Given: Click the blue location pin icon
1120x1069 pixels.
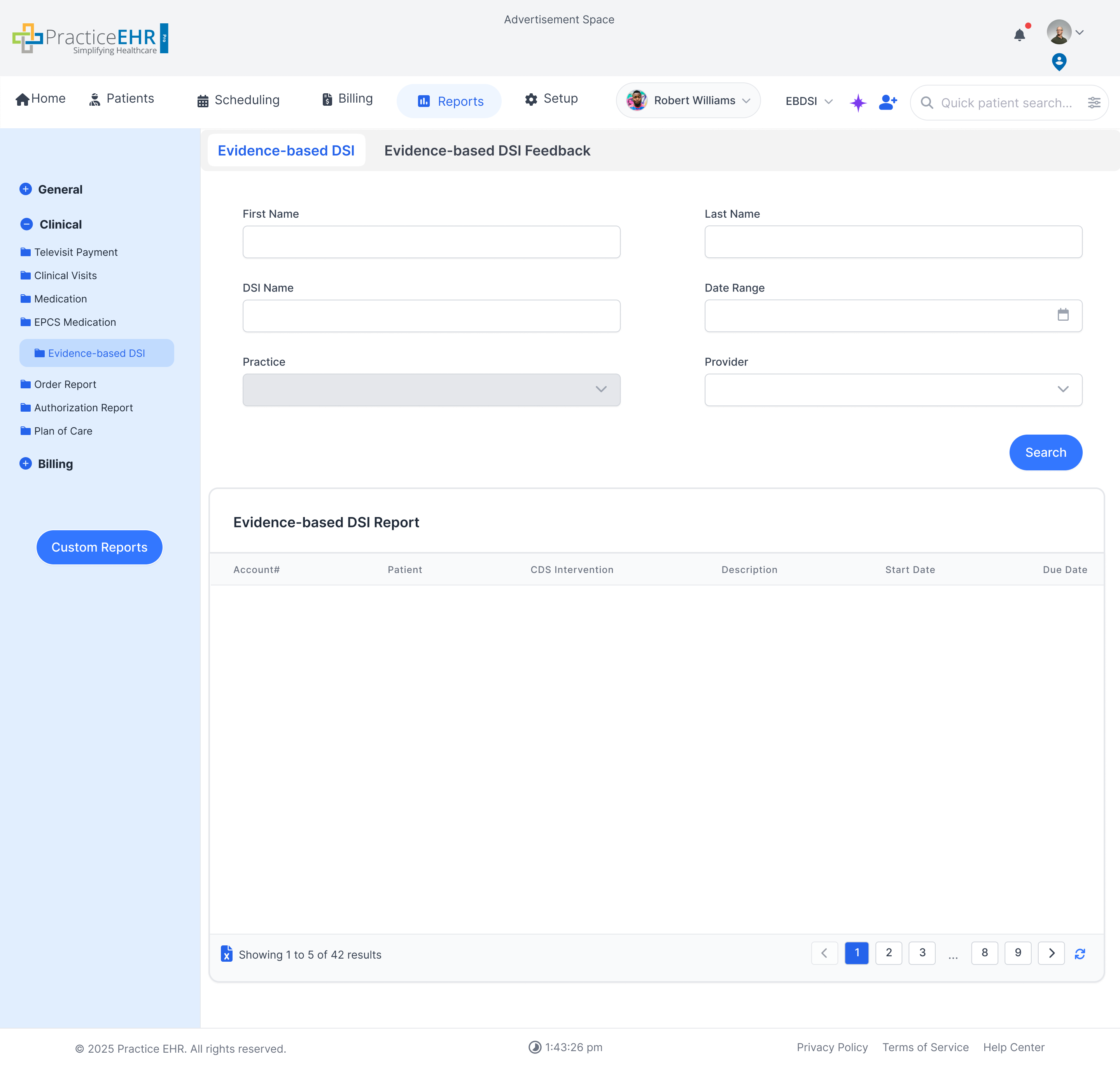Looking at the screenshot, I should [1059, 61].
